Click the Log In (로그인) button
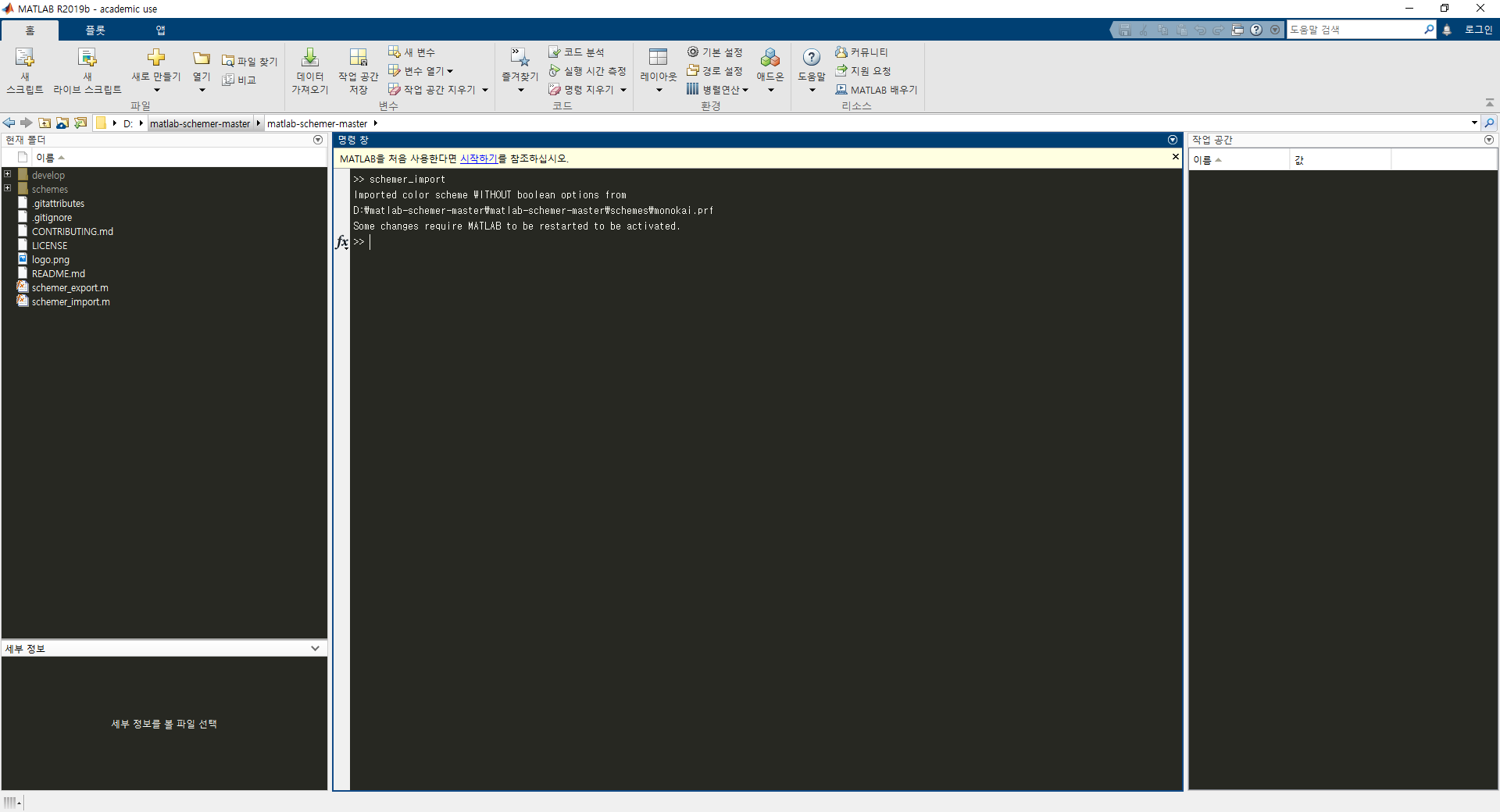Screen dimensions: 1500x812 1478,30
